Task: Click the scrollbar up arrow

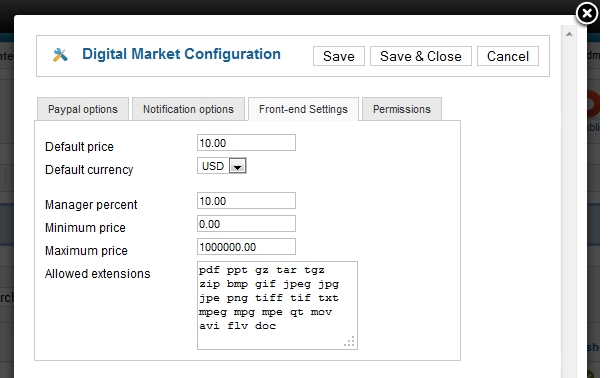Action: coord(569,34)
